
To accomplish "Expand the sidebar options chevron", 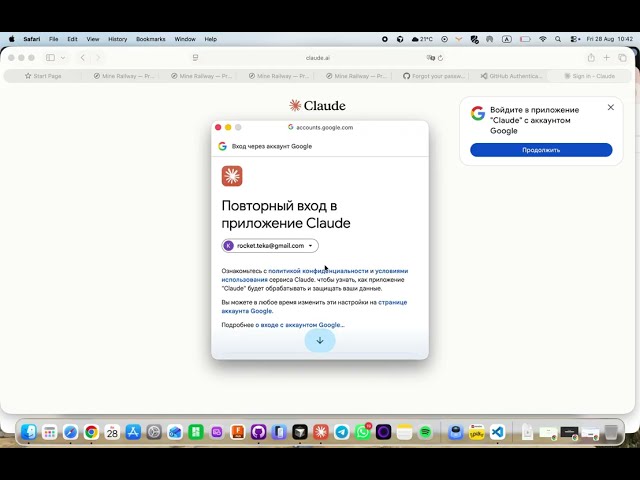I will coord(63,58).
